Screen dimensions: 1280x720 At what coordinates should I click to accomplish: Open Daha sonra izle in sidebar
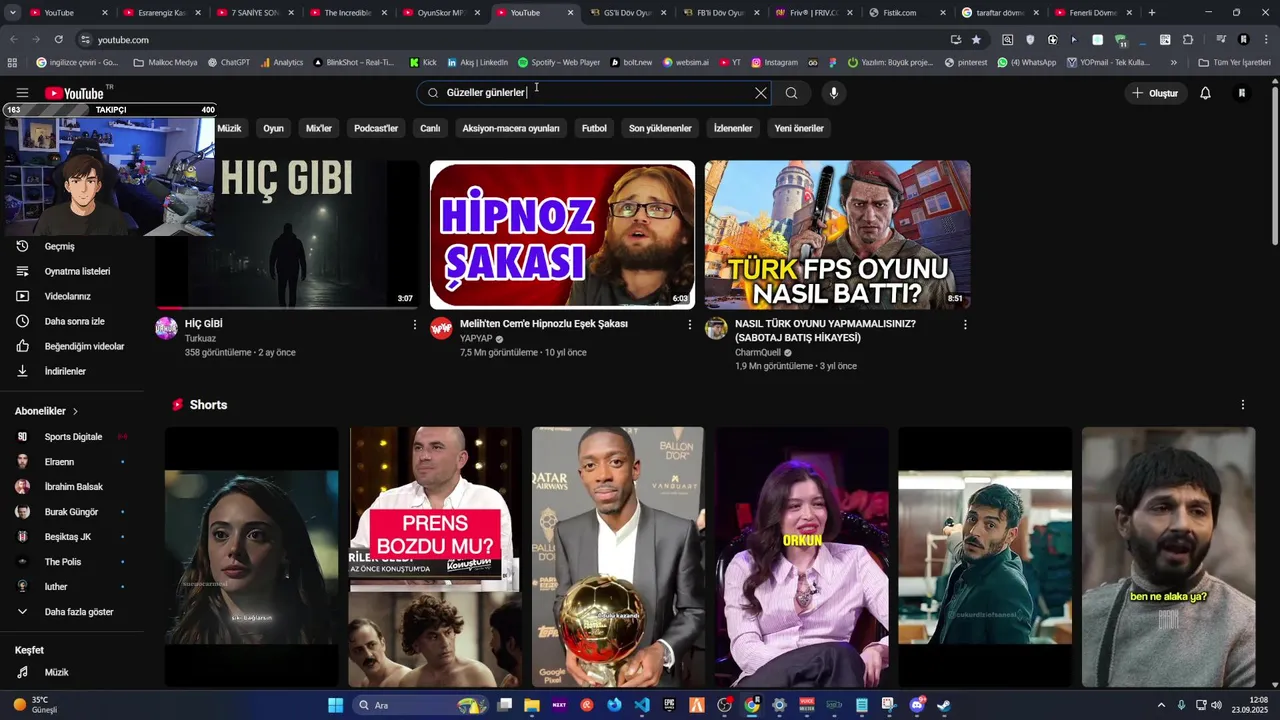(72, 321)
